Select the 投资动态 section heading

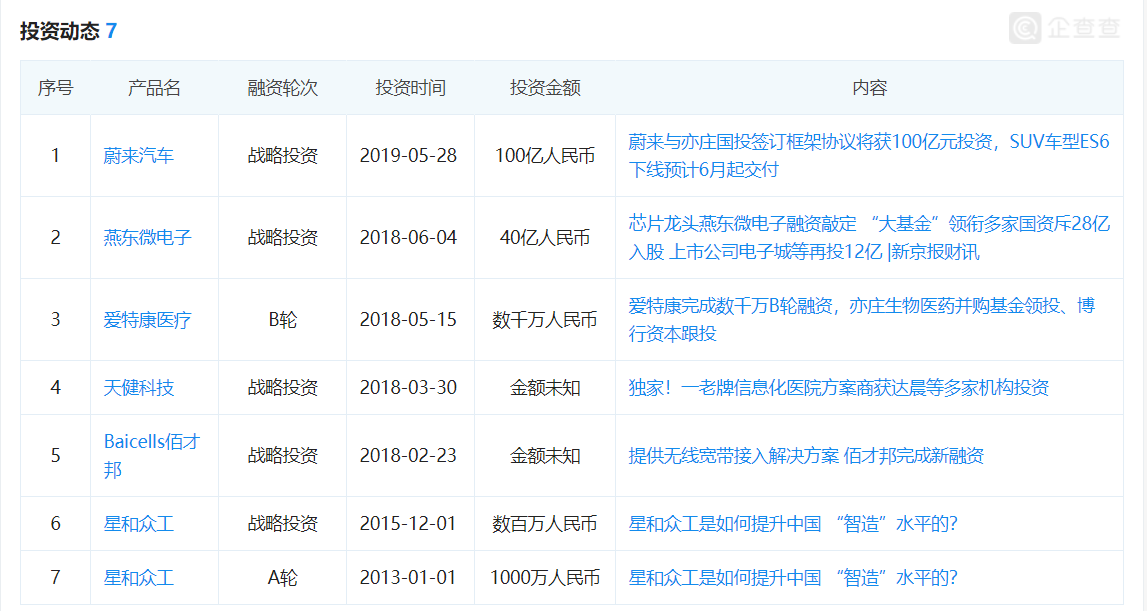point(59,31)
